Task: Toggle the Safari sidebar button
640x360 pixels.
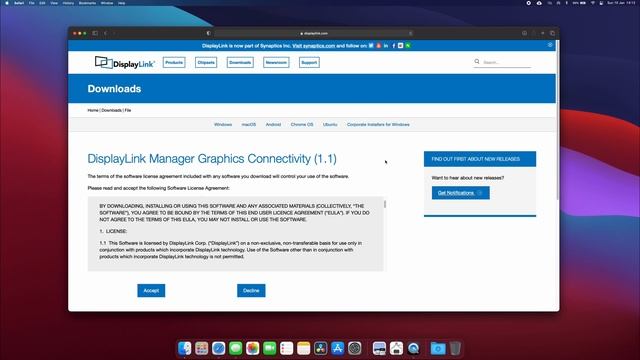Action: (95, 33)
